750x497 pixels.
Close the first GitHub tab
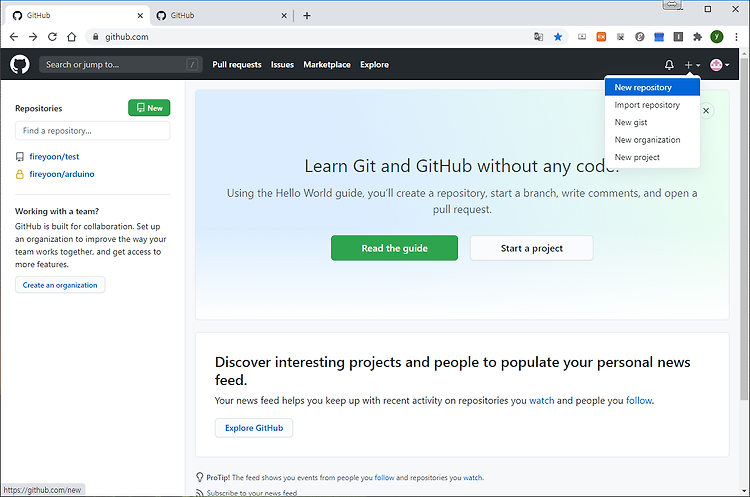tap(140, 16)
